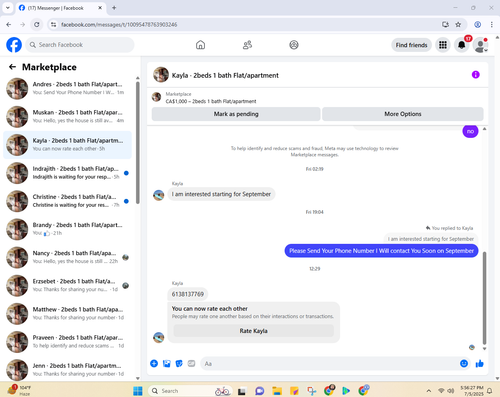Open the Windows Start menu

138,391
